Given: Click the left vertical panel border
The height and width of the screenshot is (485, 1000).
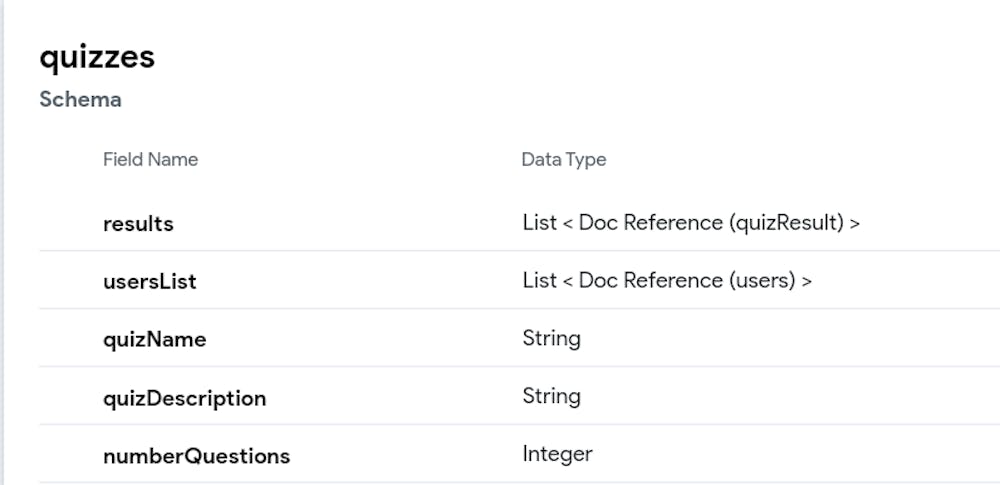Looking at the screenshot, I should coord(3,242).
